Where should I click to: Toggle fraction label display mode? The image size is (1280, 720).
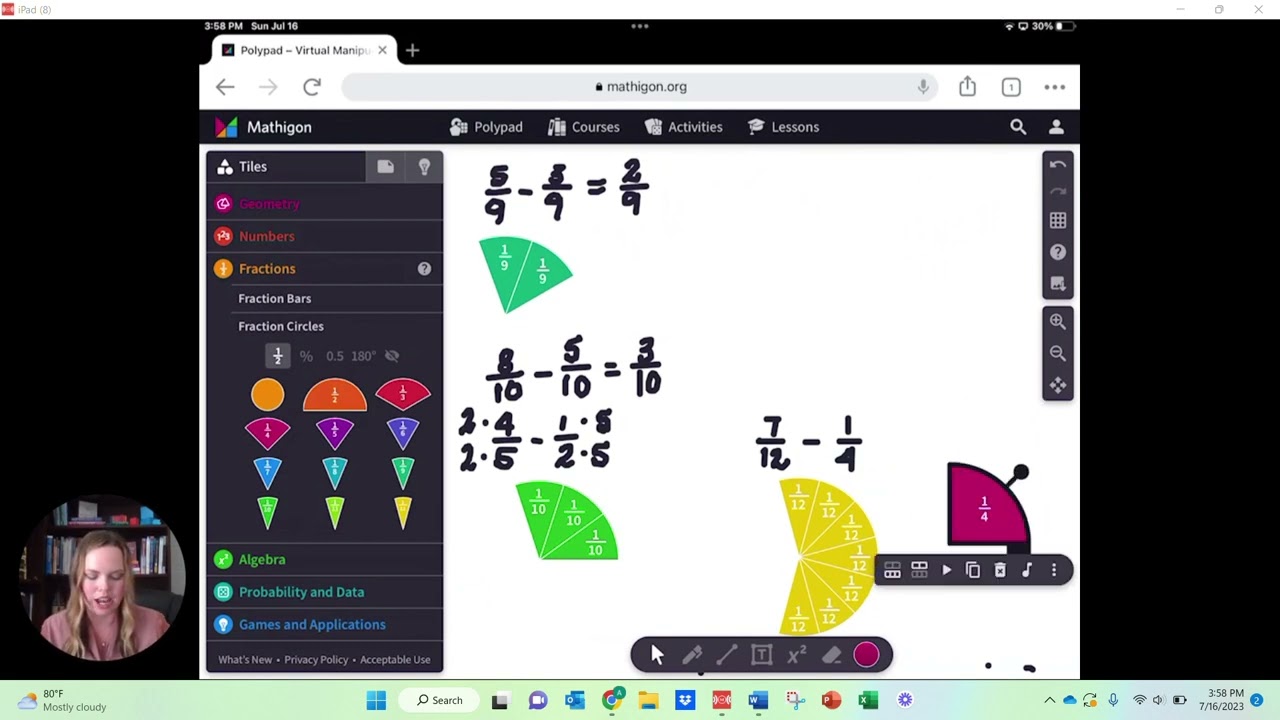click(278, 356)
